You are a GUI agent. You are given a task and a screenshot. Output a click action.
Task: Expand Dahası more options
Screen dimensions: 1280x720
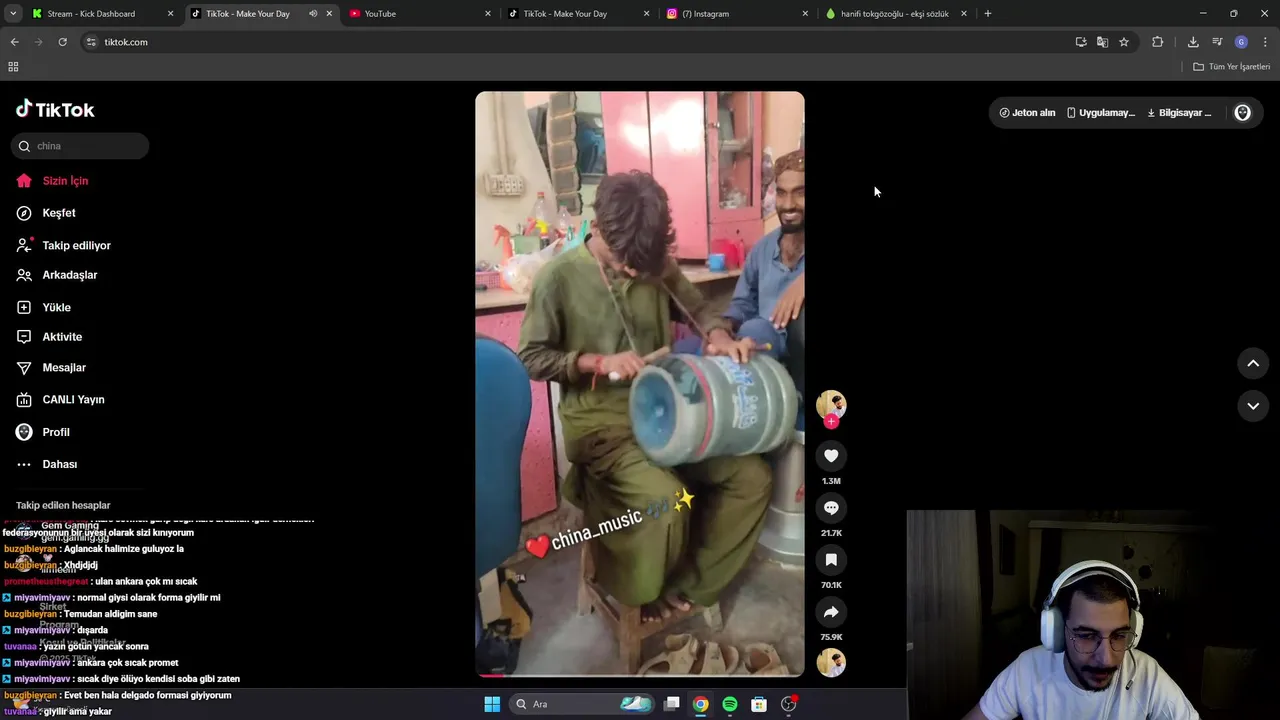59,464
